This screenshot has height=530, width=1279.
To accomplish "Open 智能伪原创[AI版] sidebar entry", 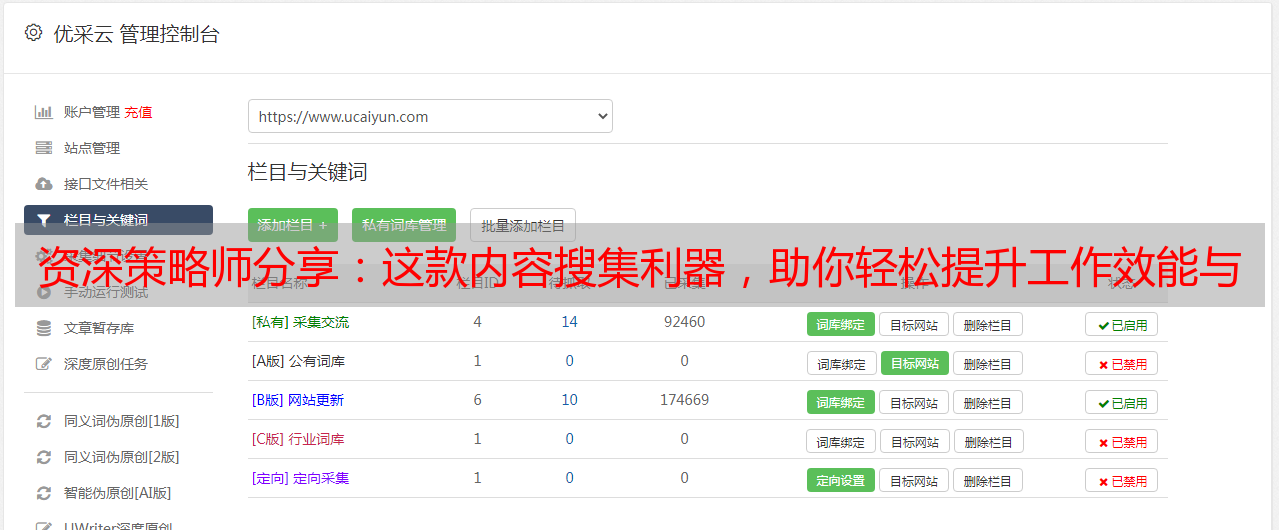I will point(118,493).
